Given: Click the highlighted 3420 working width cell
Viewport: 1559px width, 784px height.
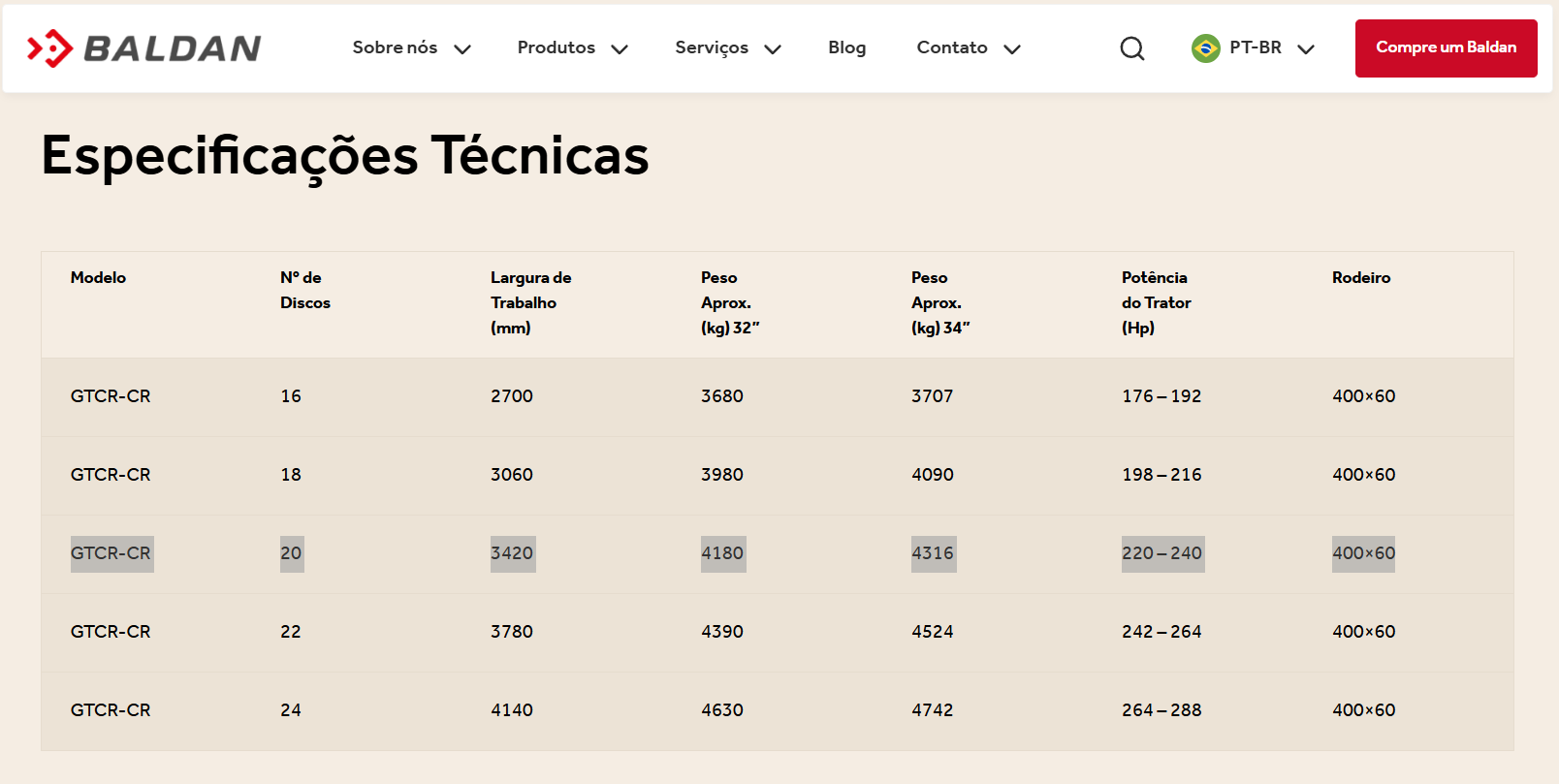Looking at the screenshot, I should 512,553.
